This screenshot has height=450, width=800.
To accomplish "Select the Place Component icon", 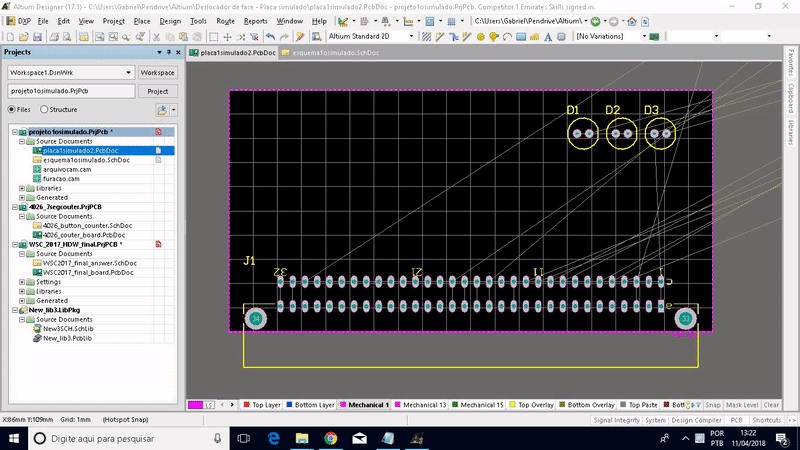I will pyautogui.click(x=561, y=37).
